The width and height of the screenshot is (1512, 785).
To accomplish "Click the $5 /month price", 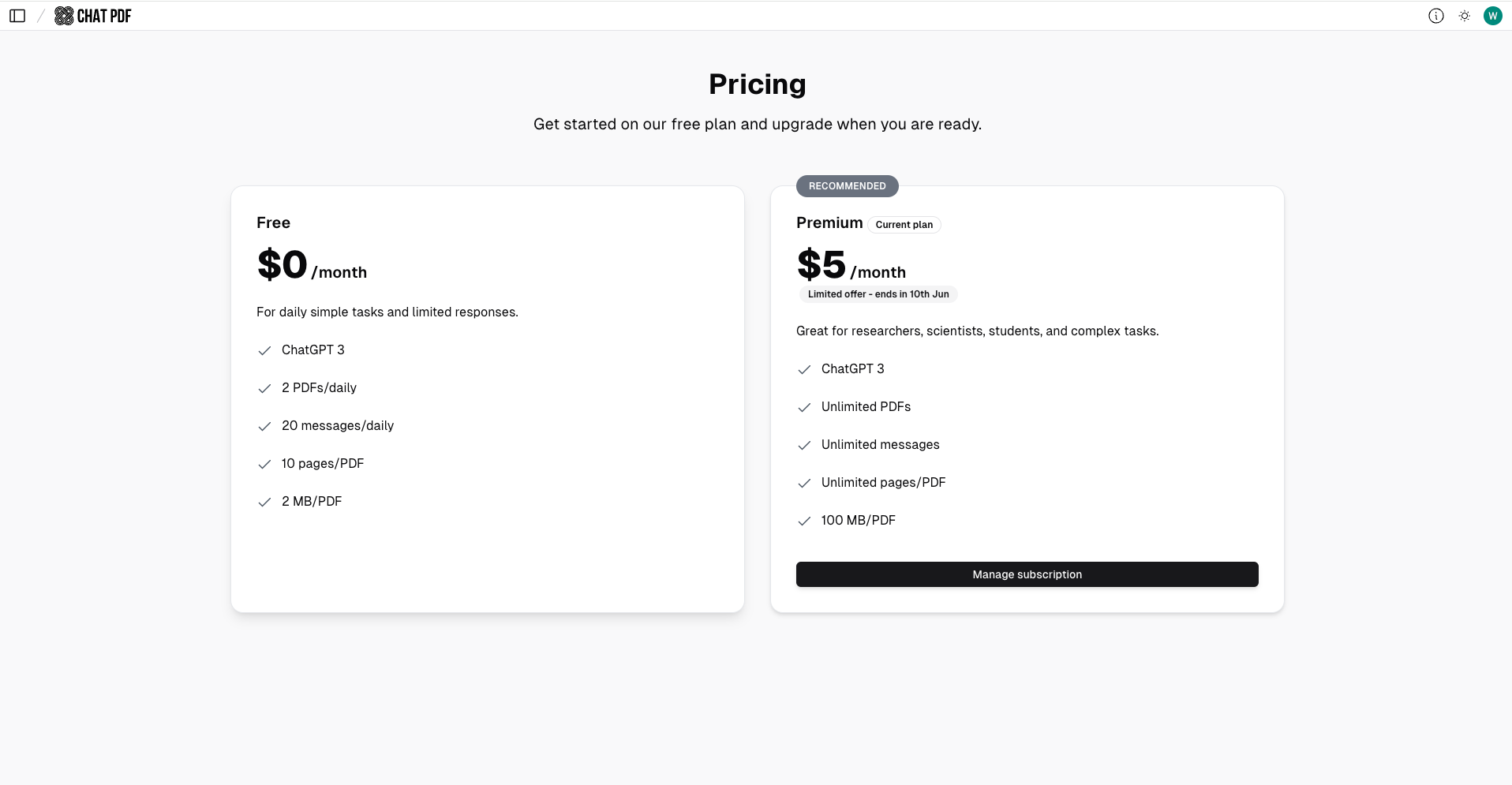I will pos(851,265).
